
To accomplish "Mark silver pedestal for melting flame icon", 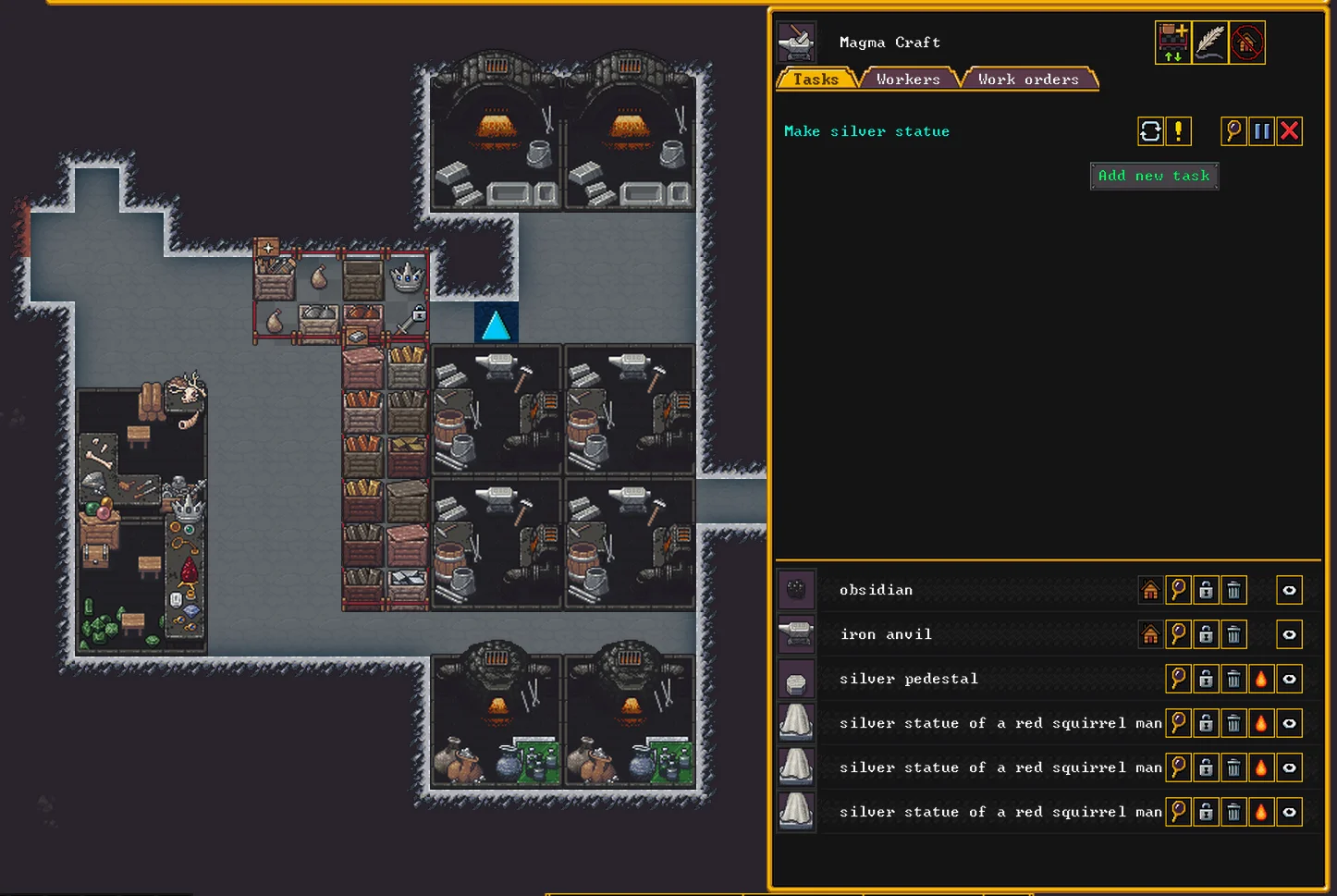I will tap(1261, 679).
